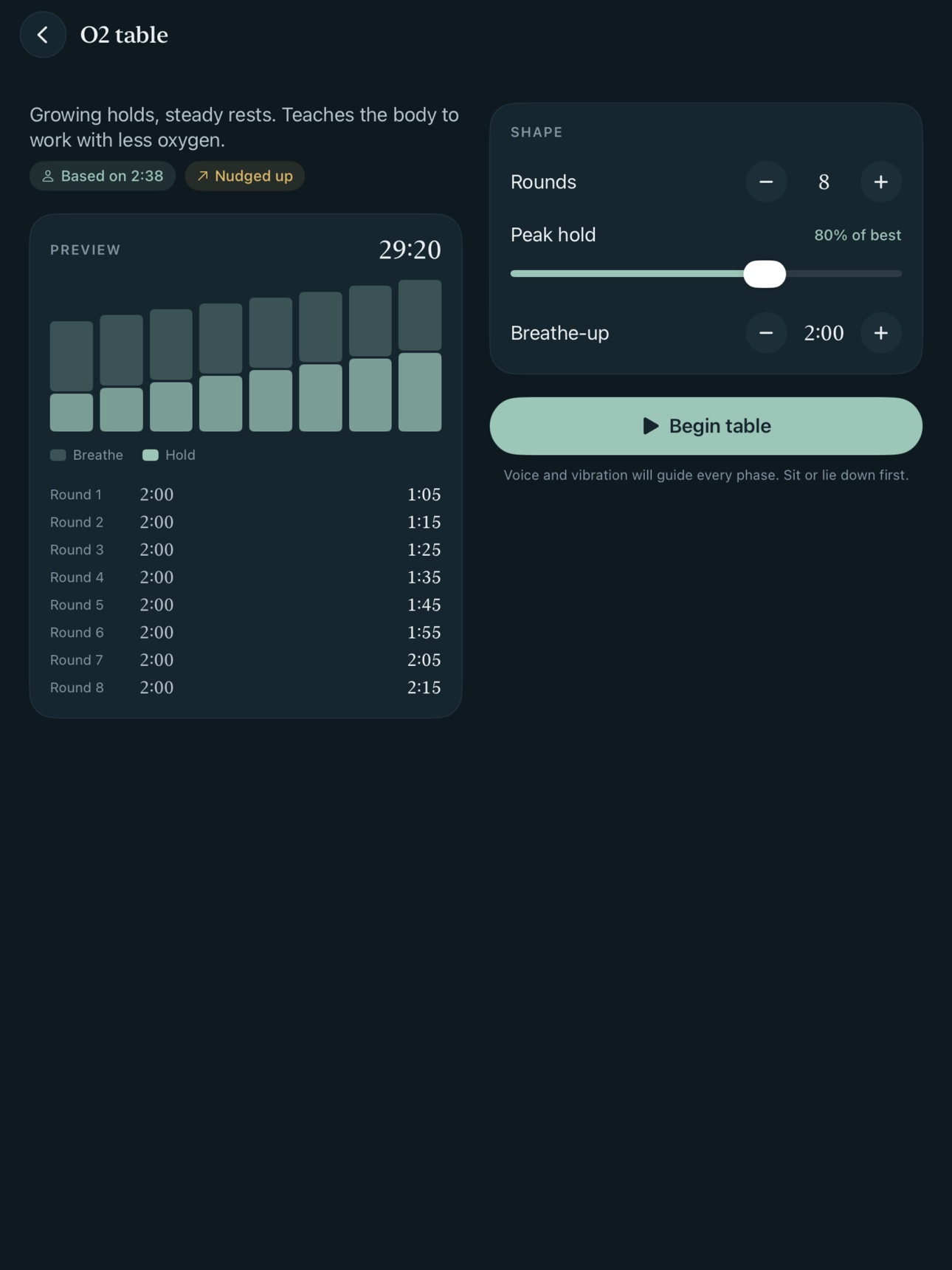Select the Round 4 row label
Viewport: 952px width, 1270px height.
pyautogui.click(x=77, y=577)
